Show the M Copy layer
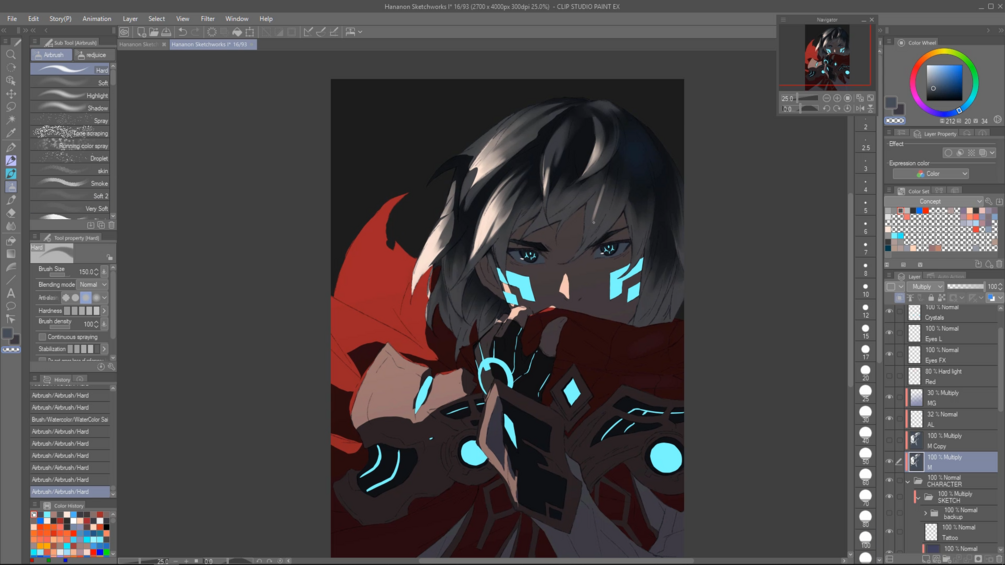This screenshot has width=1005, height=565. 889,440
